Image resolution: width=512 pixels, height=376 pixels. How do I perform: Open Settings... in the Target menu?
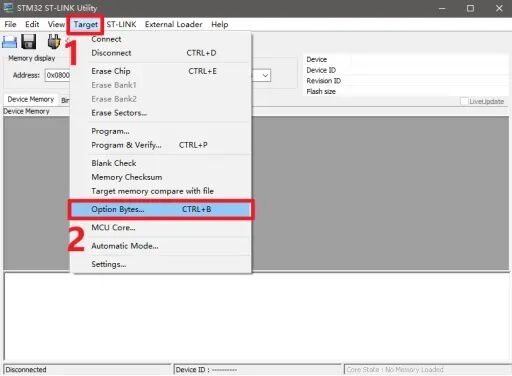(x=161, y=264)
